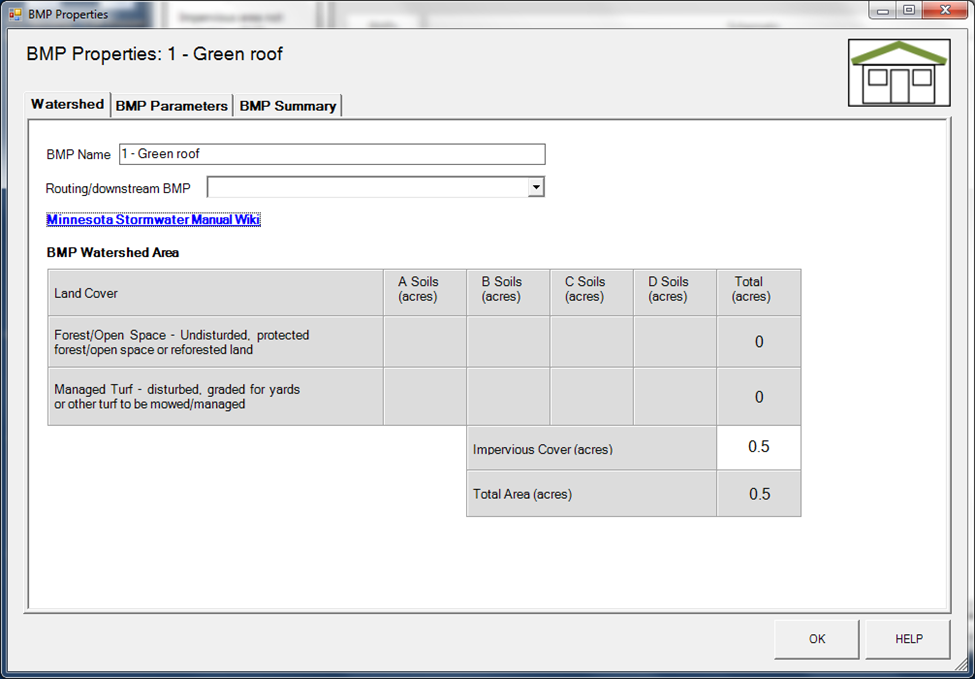The height and width of the screenshot is (679, 975).
Task: Close the BMP Properties window
Action: 943,11
